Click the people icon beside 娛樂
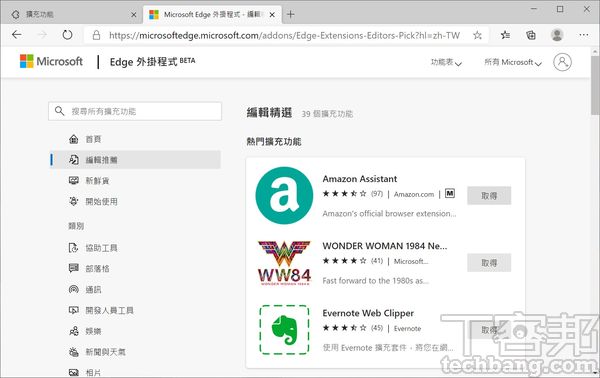Screen dimensions: 600x378 [73, 331]
